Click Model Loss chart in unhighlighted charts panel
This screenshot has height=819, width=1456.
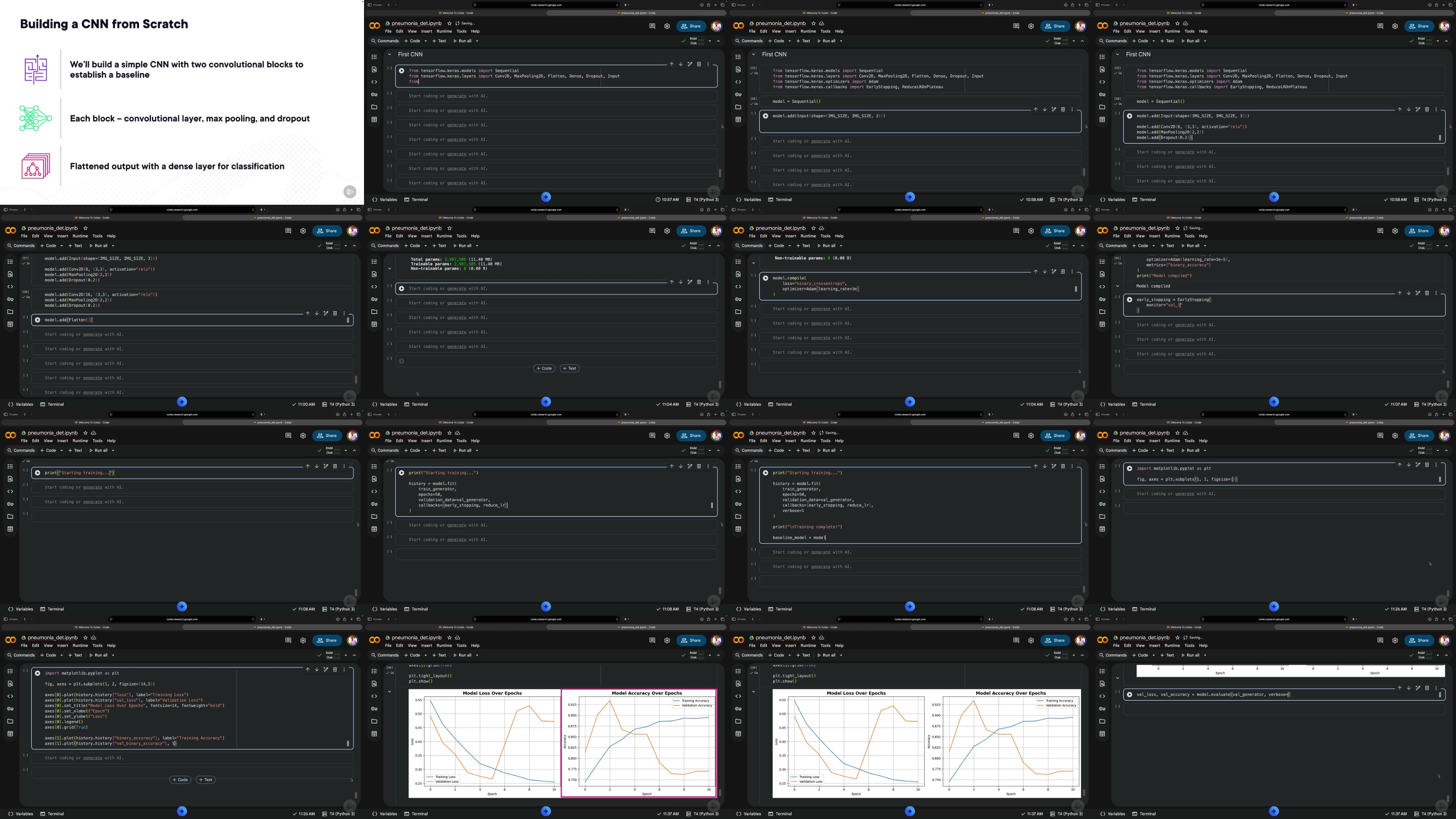click(849, 743)
